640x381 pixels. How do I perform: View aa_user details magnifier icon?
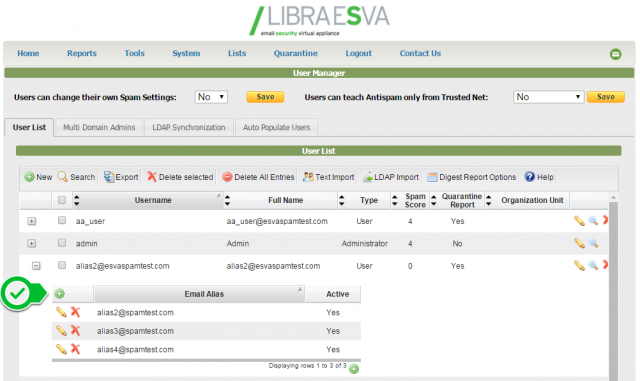(x=593, y=221)
